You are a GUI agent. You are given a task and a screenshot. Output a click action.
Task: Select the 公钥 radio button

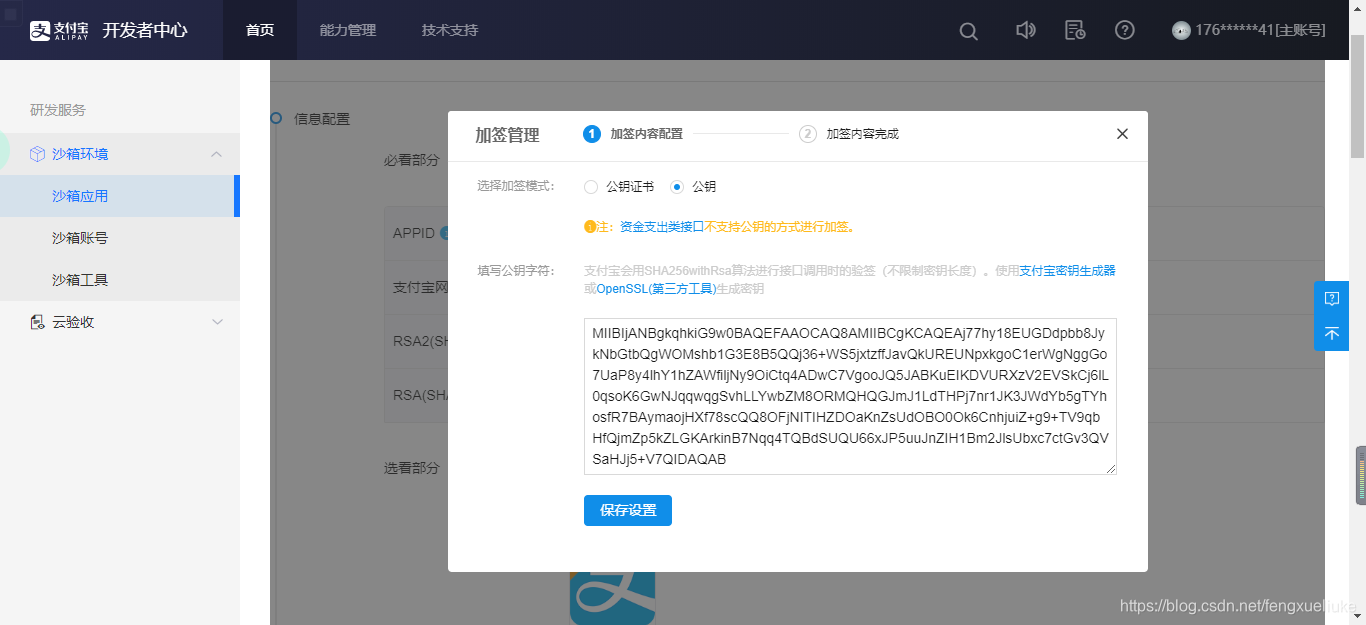677,187
